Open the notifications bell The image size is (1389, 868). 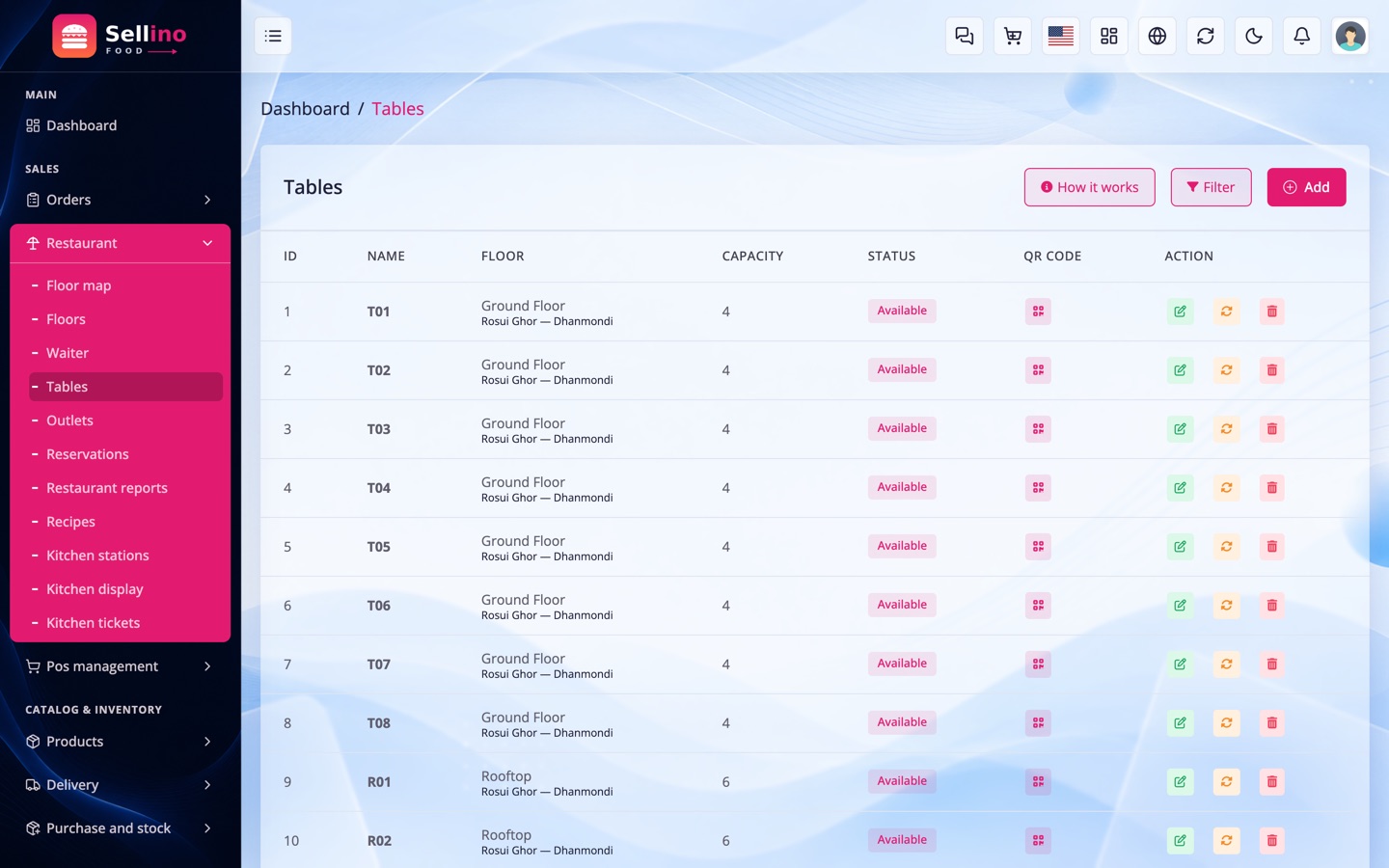[x=1302, y=36]
